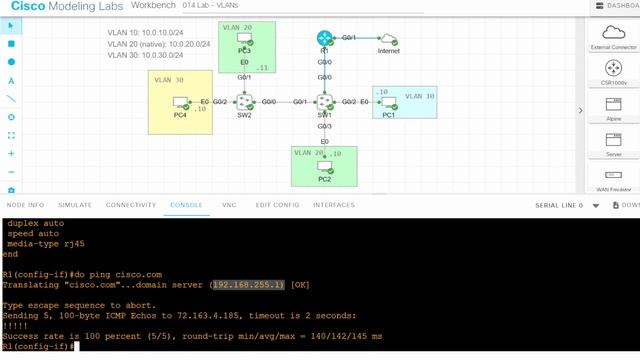Click the circular tool icon below line tool

tap(11, 117)
